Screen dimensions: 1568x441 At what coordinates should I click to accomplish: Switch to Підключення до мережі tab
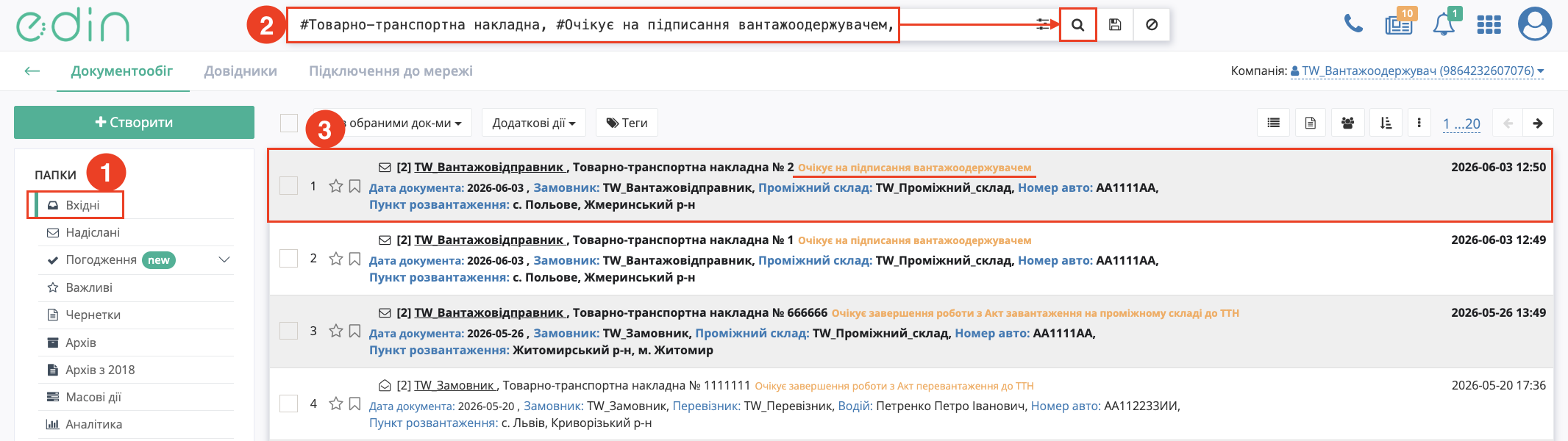(x=391, y=71)
